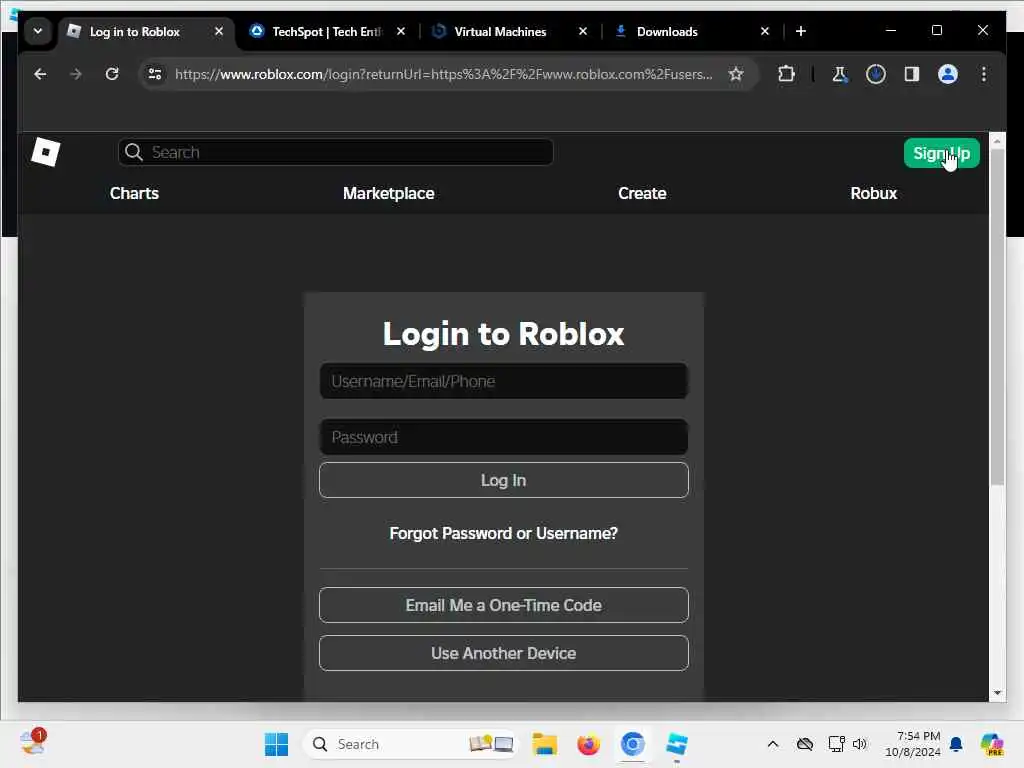Click Use Another Device button
1024x768 pixels.
click(504, 653)
